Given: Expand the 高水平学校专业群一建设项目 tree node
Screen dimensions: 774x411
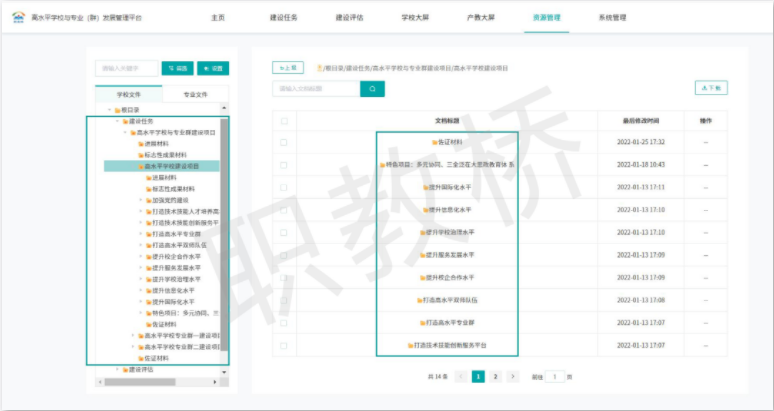Looking at the screenshot, I should pos(133,336).
